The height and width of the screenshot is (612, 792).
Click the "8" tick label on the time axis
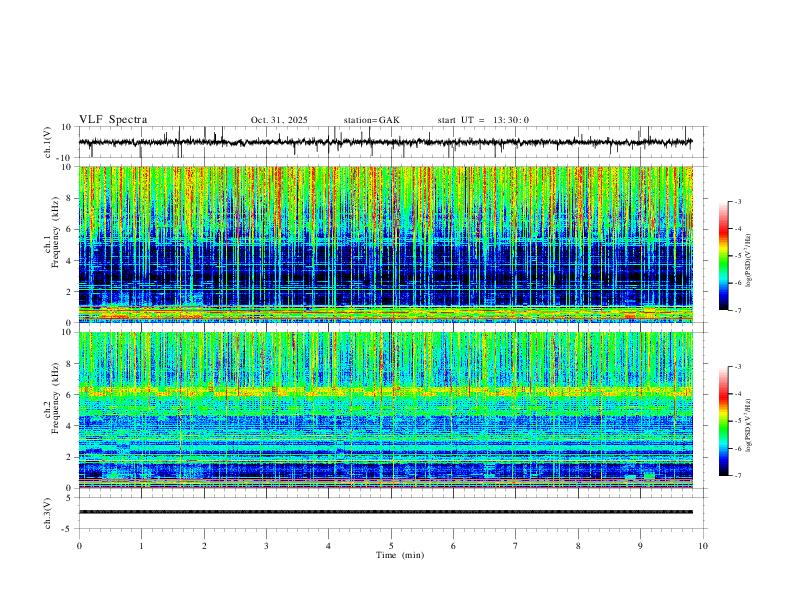[x=578, y=546]
